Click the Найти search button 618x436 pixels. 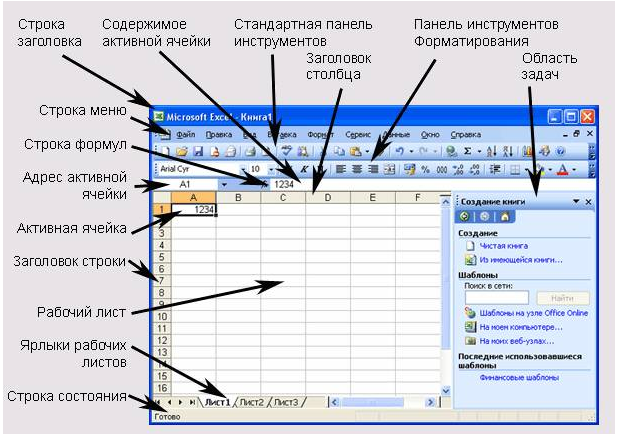562,298
